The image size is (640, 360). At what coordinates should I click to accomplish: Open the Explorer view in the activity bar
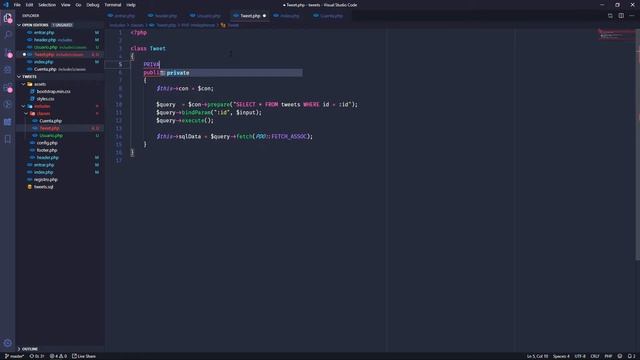pyautogui.click(x=8, y=18)
